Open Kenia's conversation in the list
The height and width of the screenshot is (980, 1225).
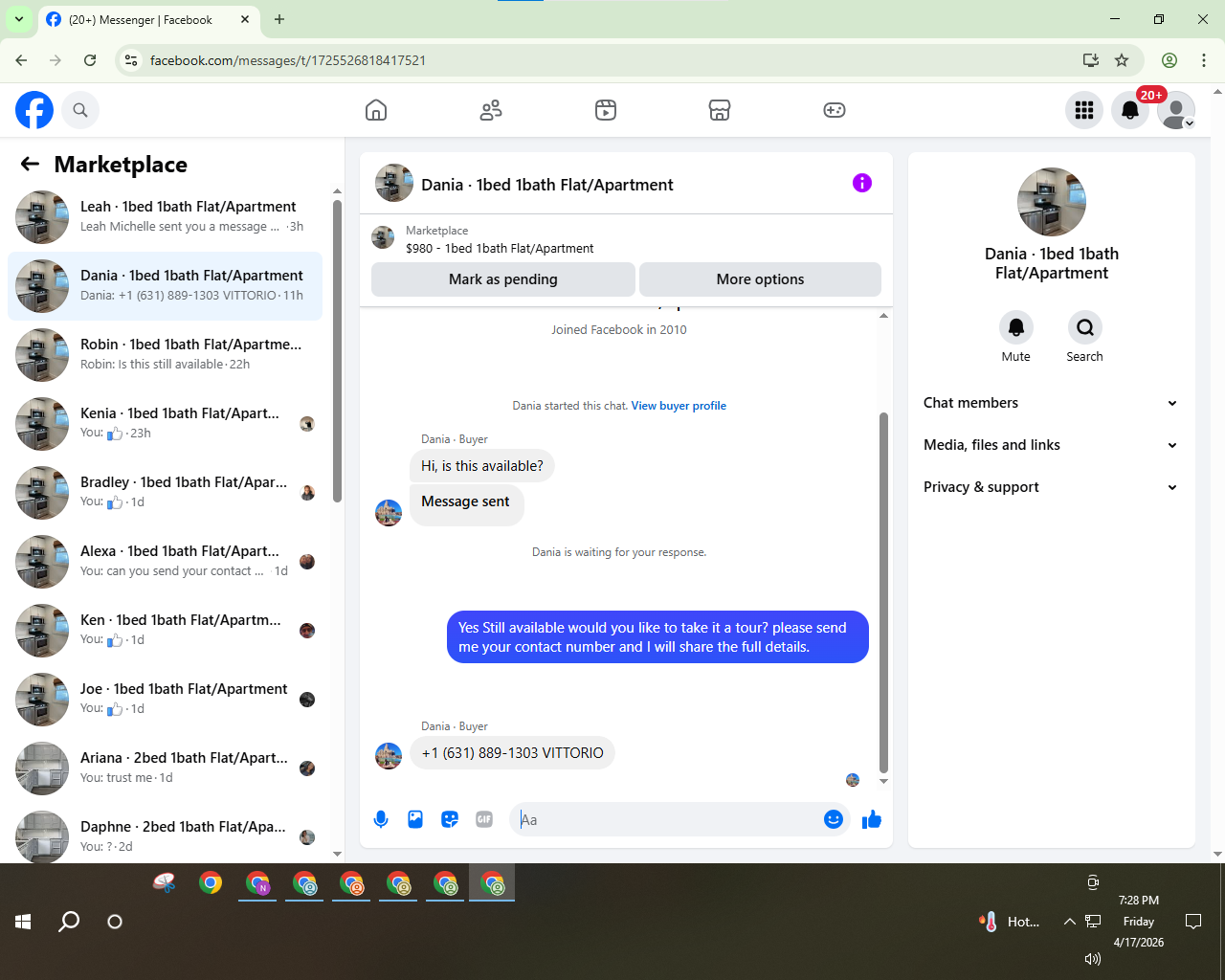tap(165, 424)
